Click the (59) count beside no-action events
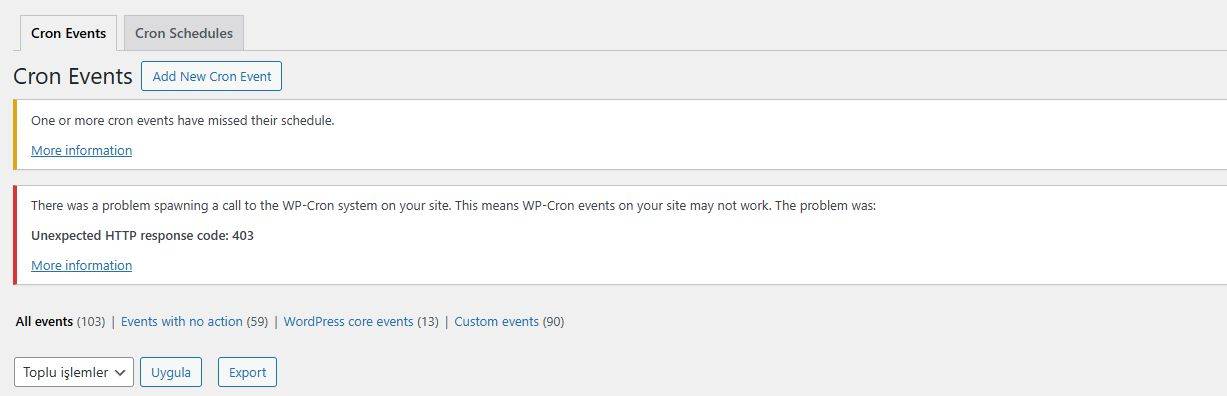Viewport: 1227px width, 396px height. click(257, 321)
